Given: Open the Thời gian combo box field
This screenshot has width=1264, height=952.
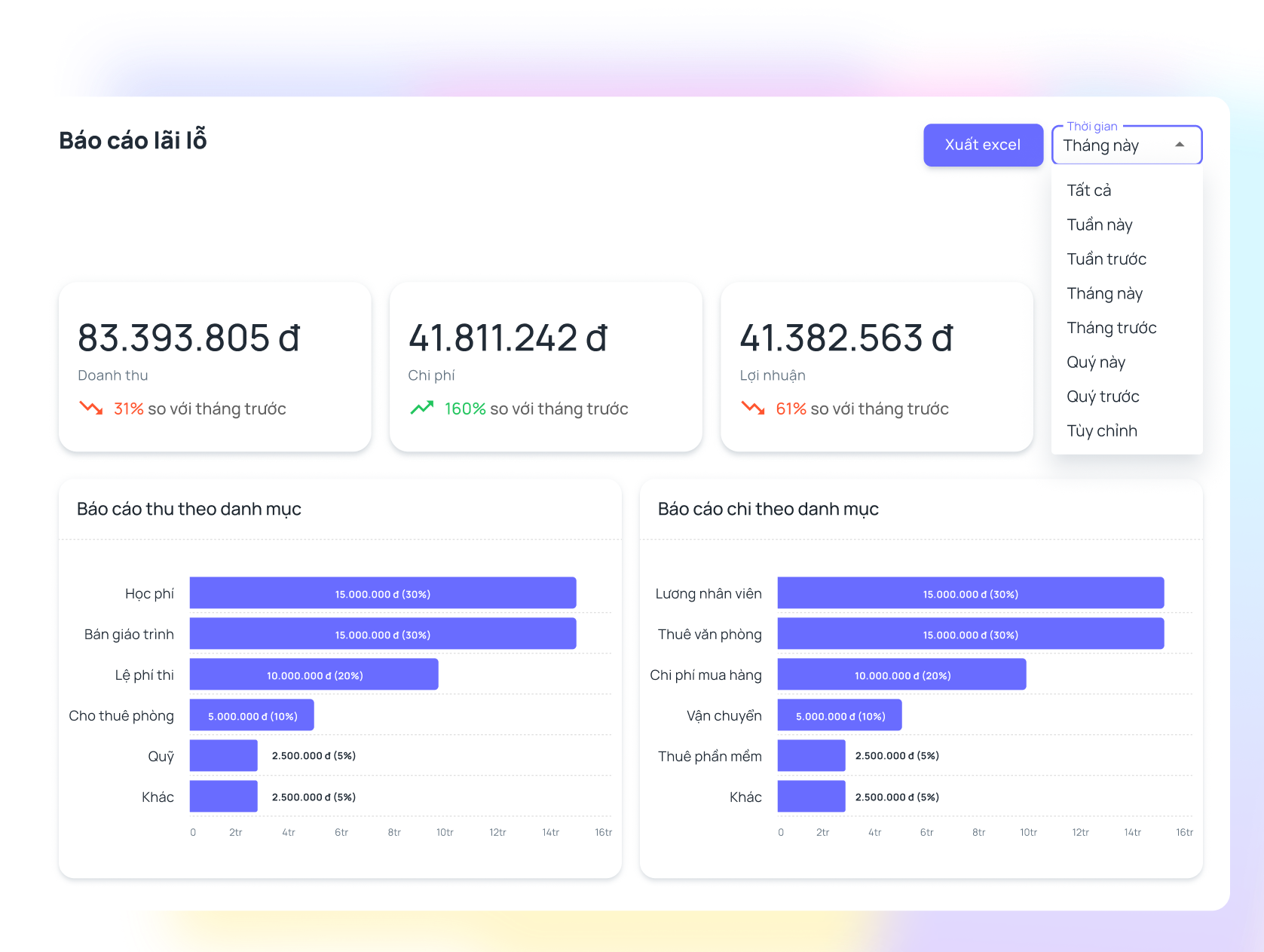Looking at the screenshot, I should [x=1116, y=145].
